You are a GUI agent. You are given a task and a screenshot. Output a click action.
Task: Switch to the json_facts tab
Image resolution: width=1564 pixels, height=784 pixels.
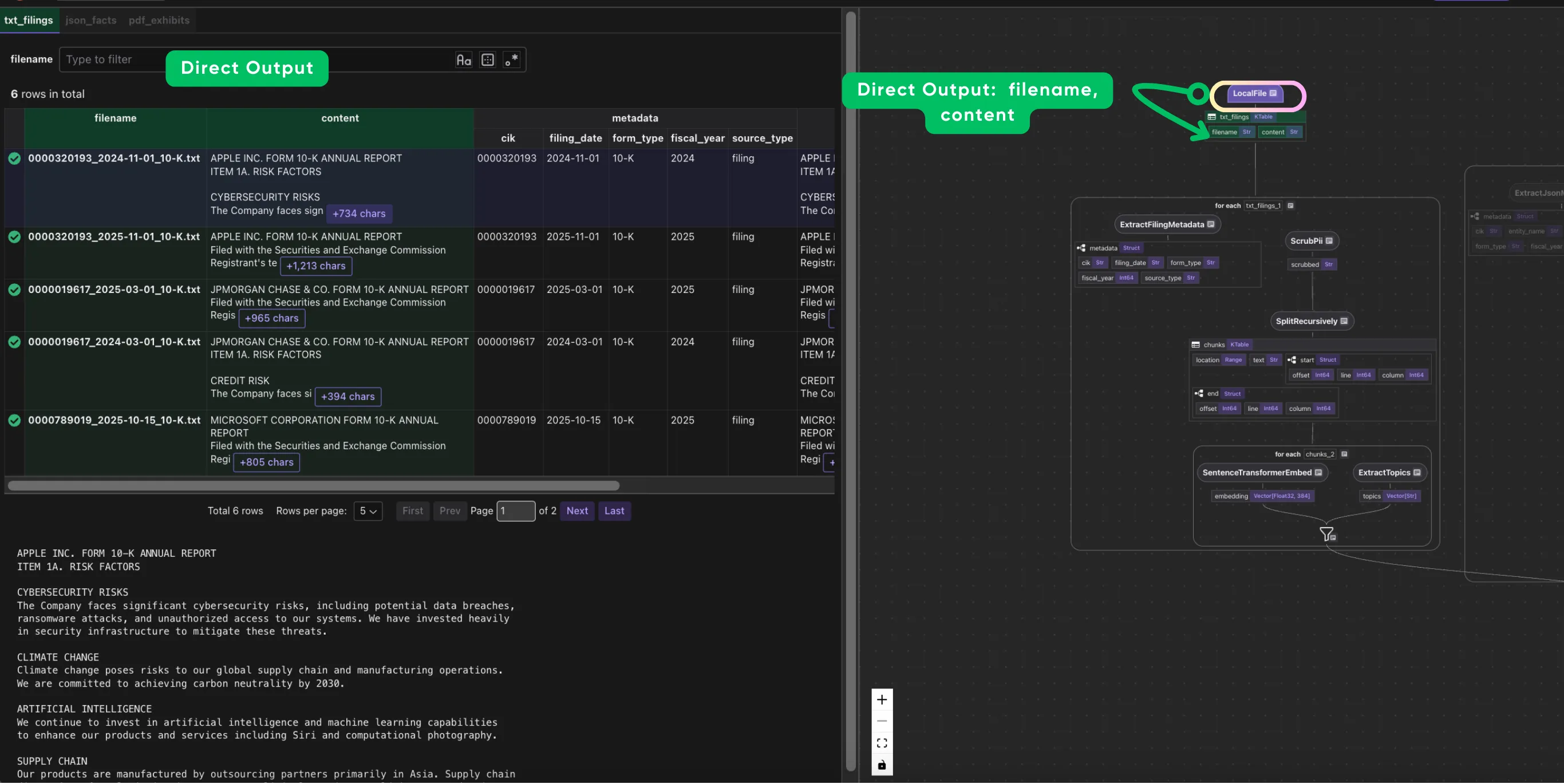[x=91, y=20]
